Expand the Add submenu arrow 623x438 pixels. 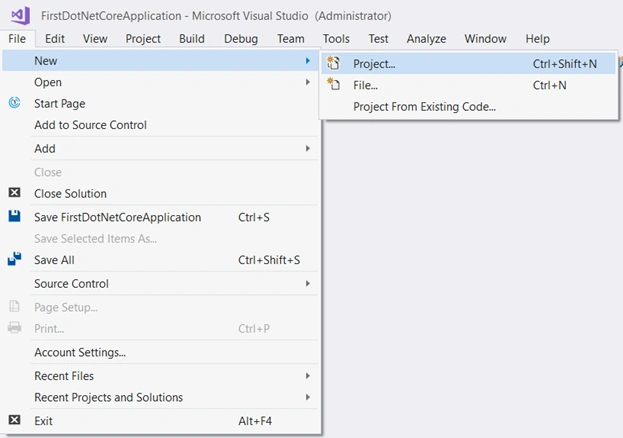[x=308, y=148]
